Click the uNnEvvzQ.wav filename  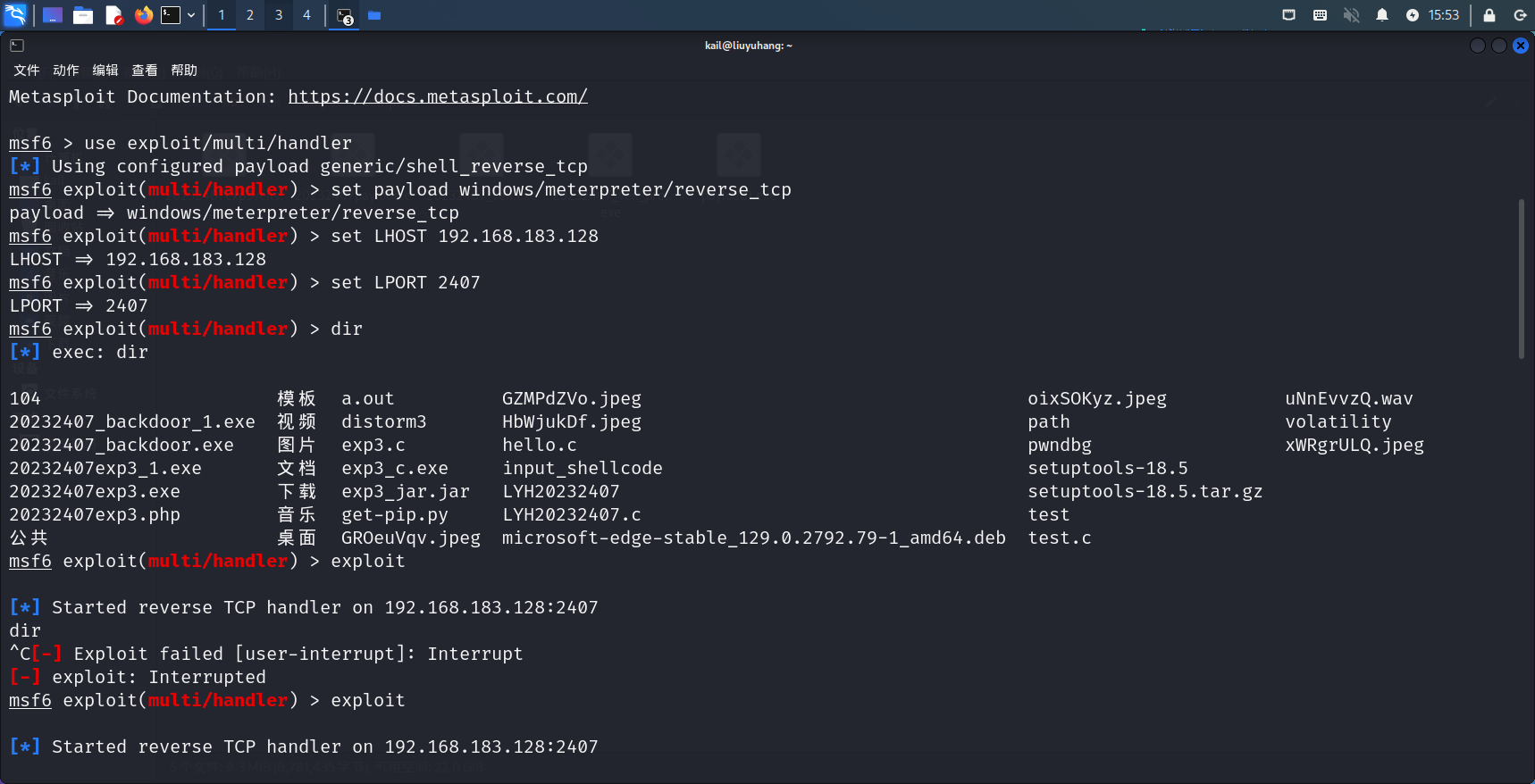[1349, 398]
